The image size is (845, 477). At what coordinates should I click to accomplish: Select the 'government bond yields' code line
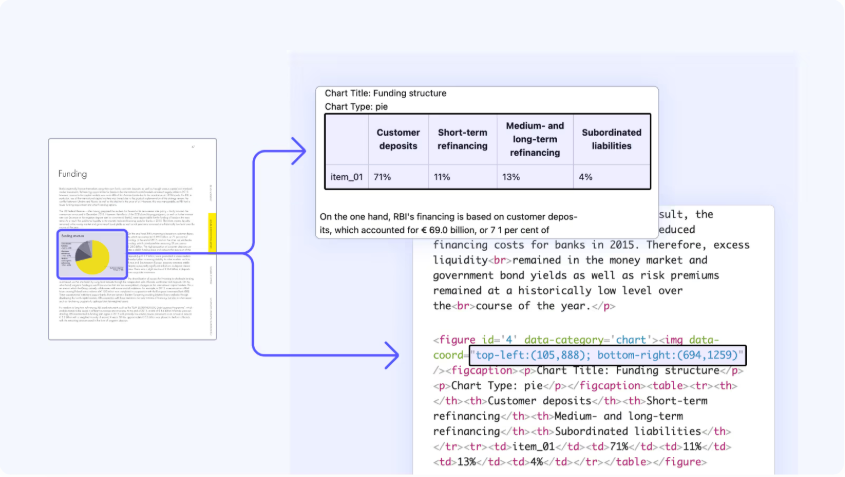[x=576, y=275]
